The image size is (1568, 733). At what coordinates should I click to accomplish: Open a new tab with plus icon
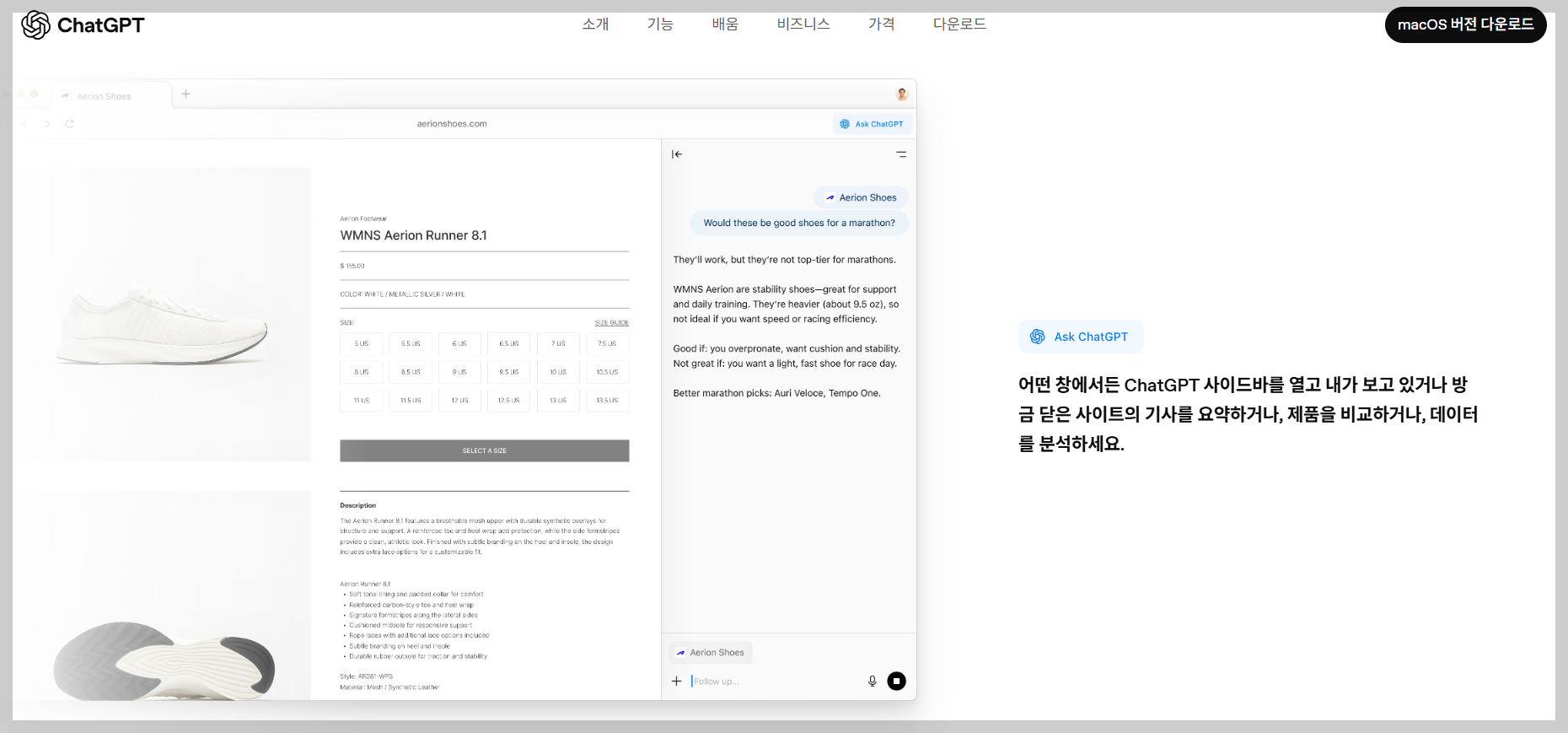point(186,94)
